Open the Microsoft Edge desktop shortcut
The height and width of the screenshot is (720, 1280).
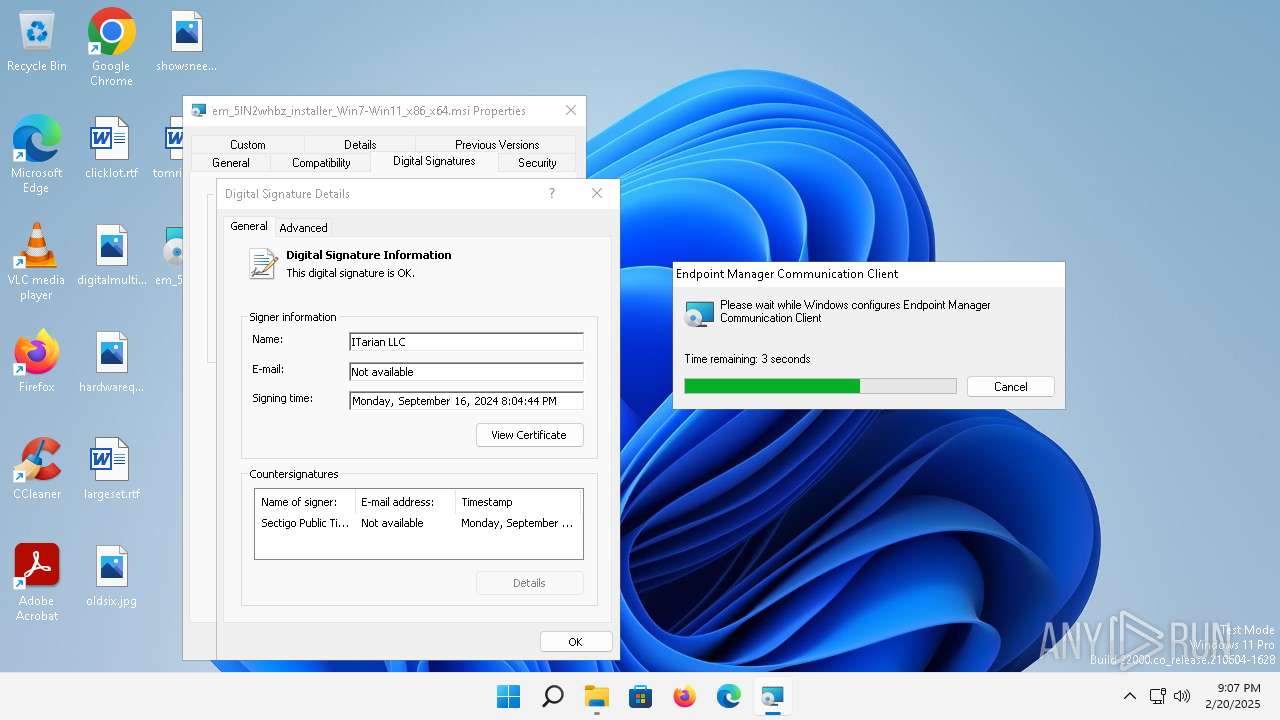(36, 153)
